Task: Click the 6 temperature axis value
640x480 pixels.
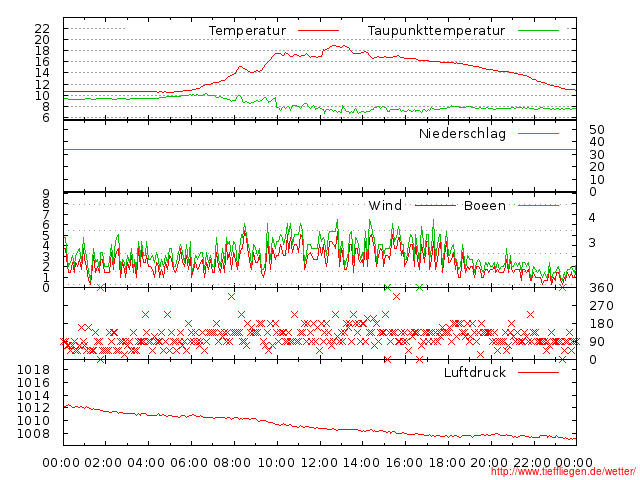Action: 46,118
